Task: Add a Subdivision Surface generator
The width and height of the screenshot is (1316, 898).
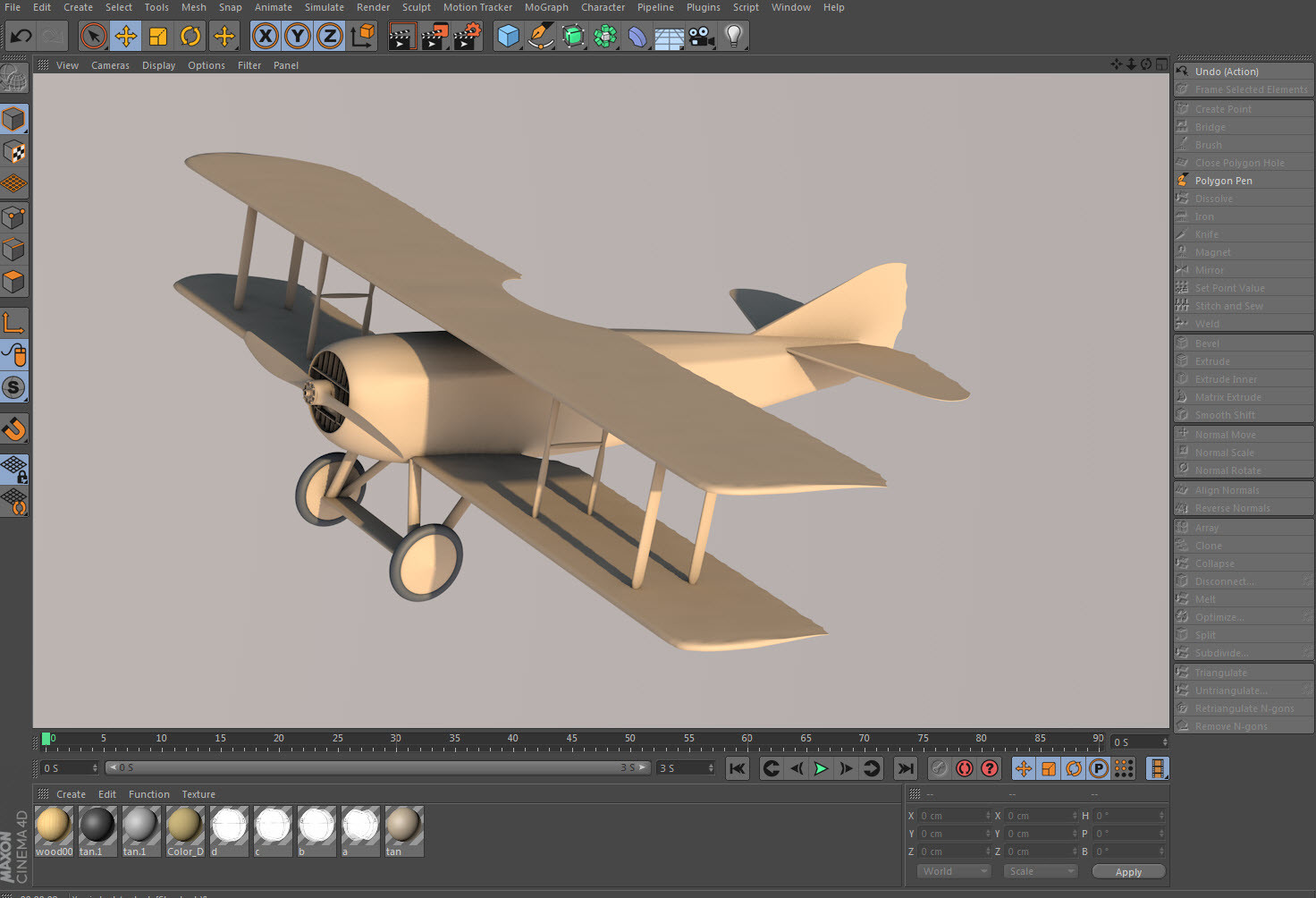Action: (573, 36)
